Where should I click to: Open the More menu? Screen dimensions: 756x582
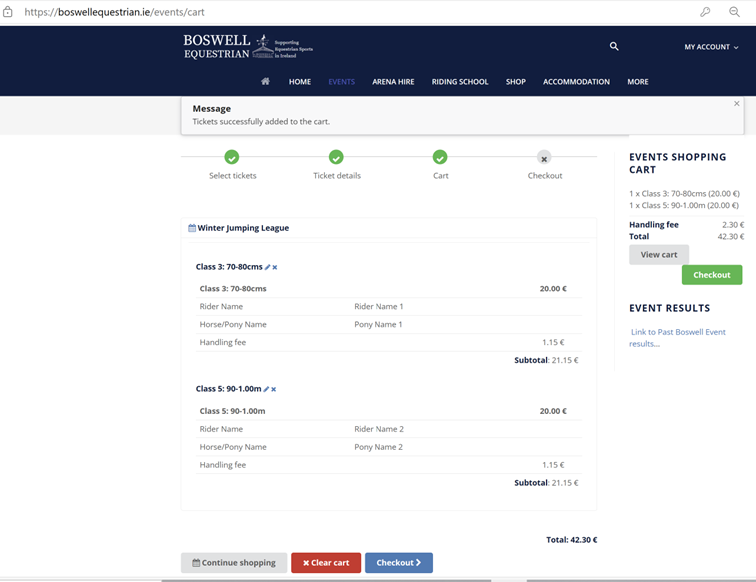pos(637,82)
